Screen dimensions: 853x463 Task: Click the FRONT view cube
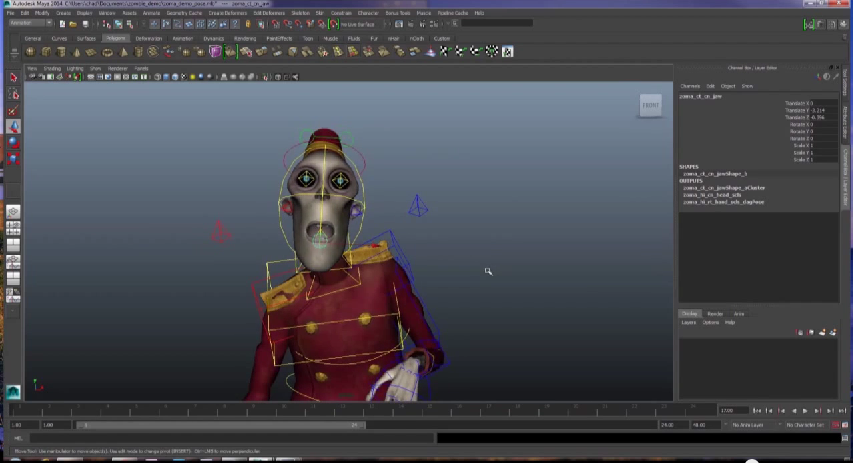(x=650, y=105)
